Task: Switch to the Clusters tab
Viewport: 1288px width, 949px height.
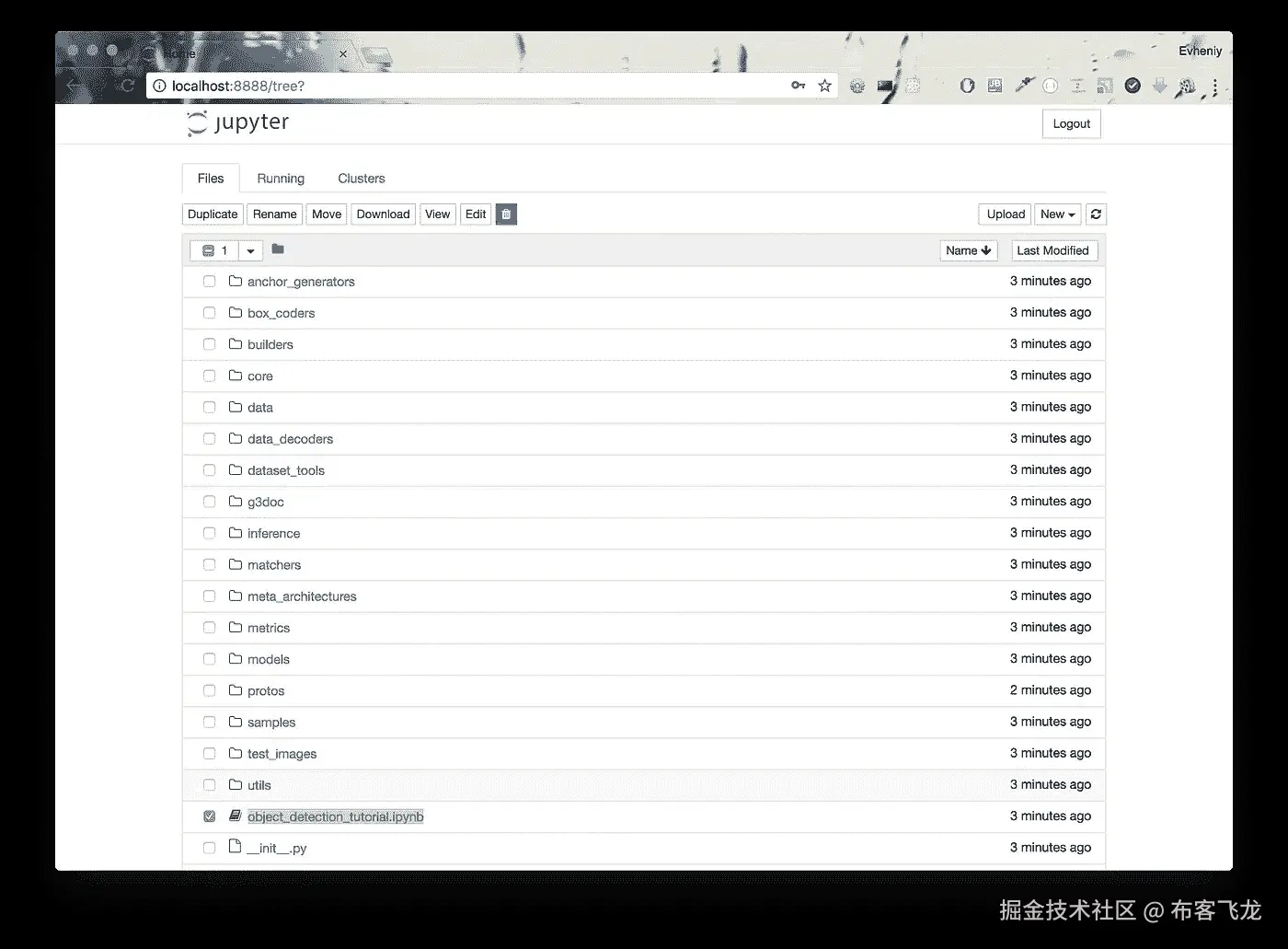Action: point(362,179)
